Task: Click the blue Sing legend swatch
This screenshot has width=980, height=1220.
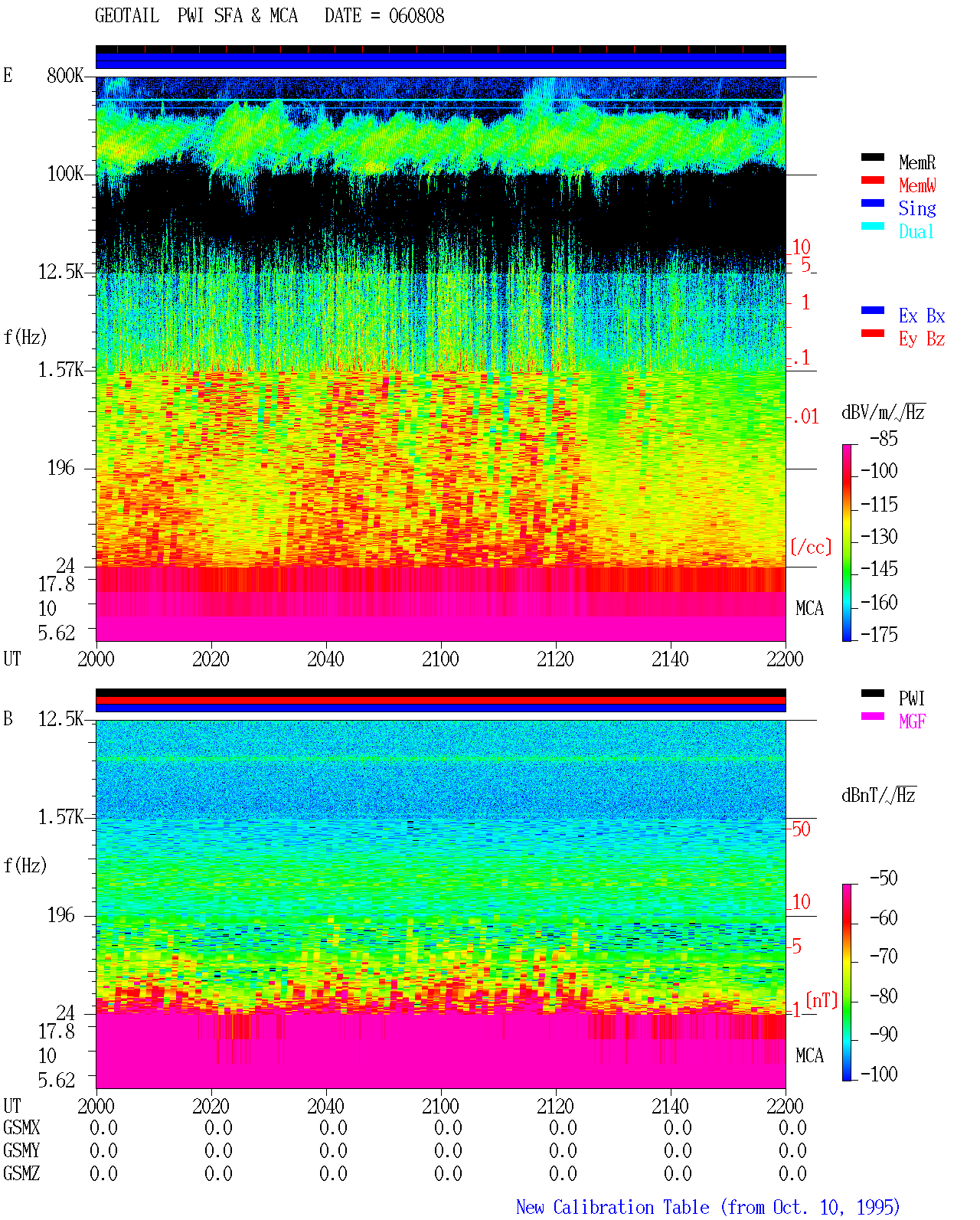Action: (x=873, y=204)
